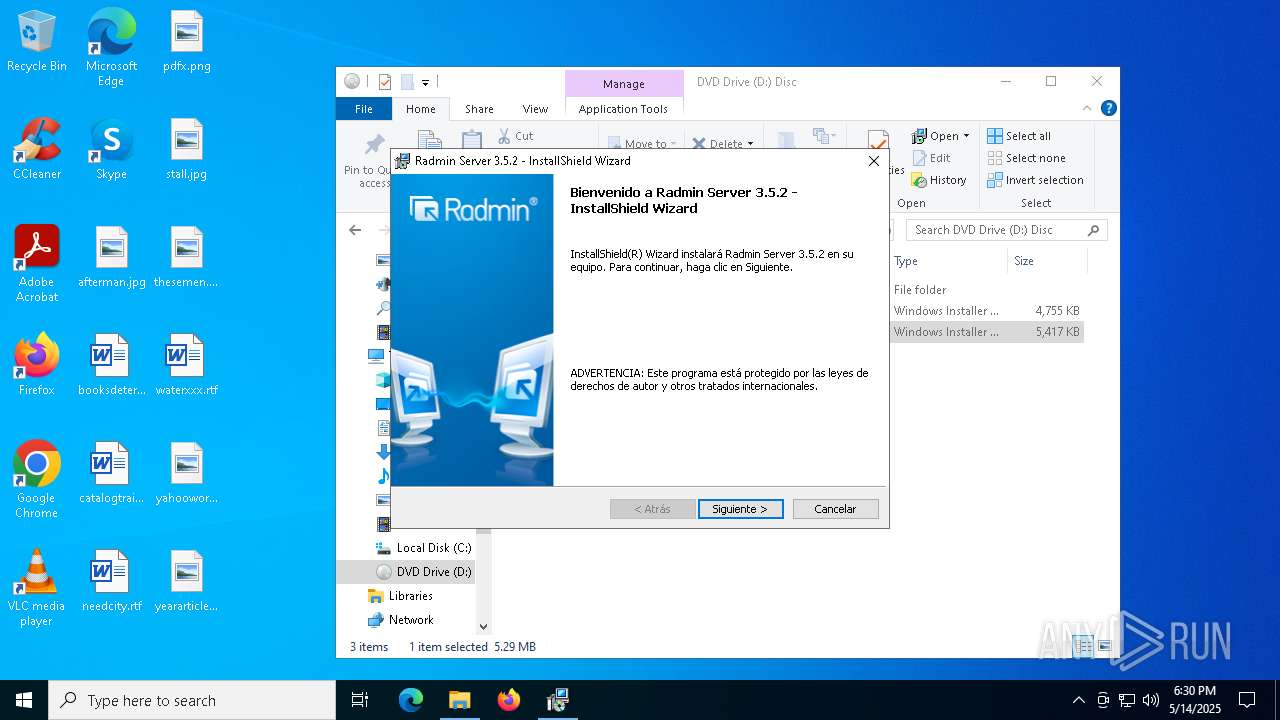Open Explorer help question mark icon
The image size is (1280, 720).
pyautogui.click(x=1108, y=108)
